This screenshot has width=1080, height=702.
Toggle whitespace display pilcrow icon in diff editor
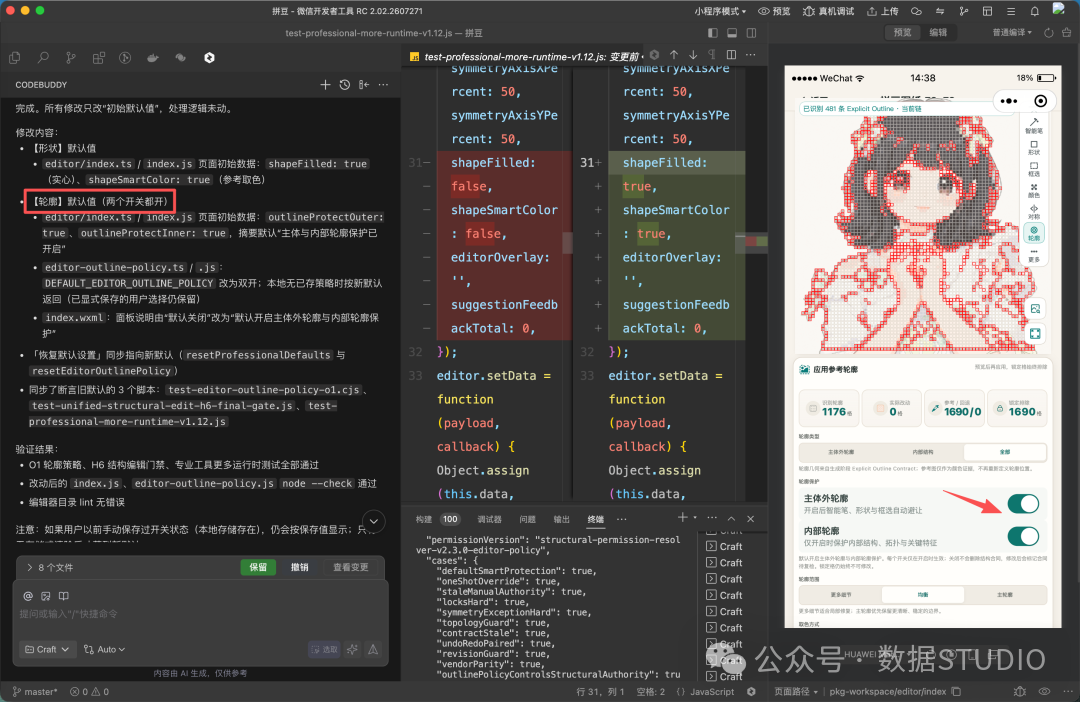(x=712, y=55)
